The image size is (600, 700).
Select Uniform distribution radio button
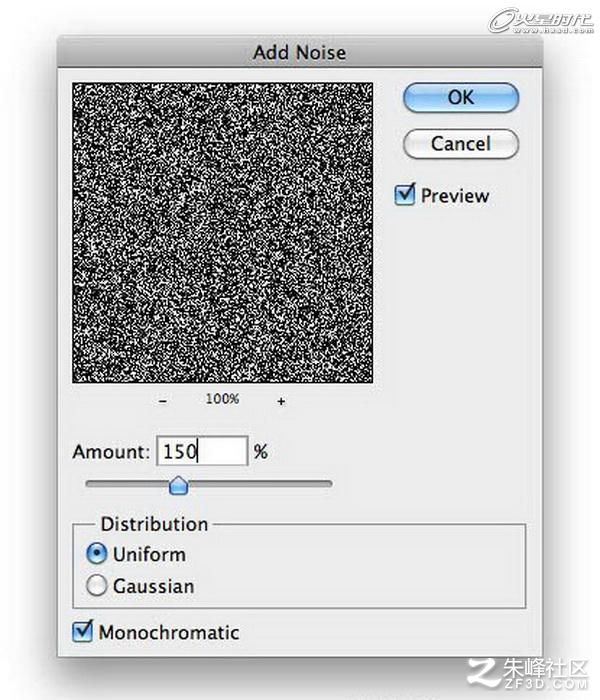pyautogui.click(x=96, y=554)
